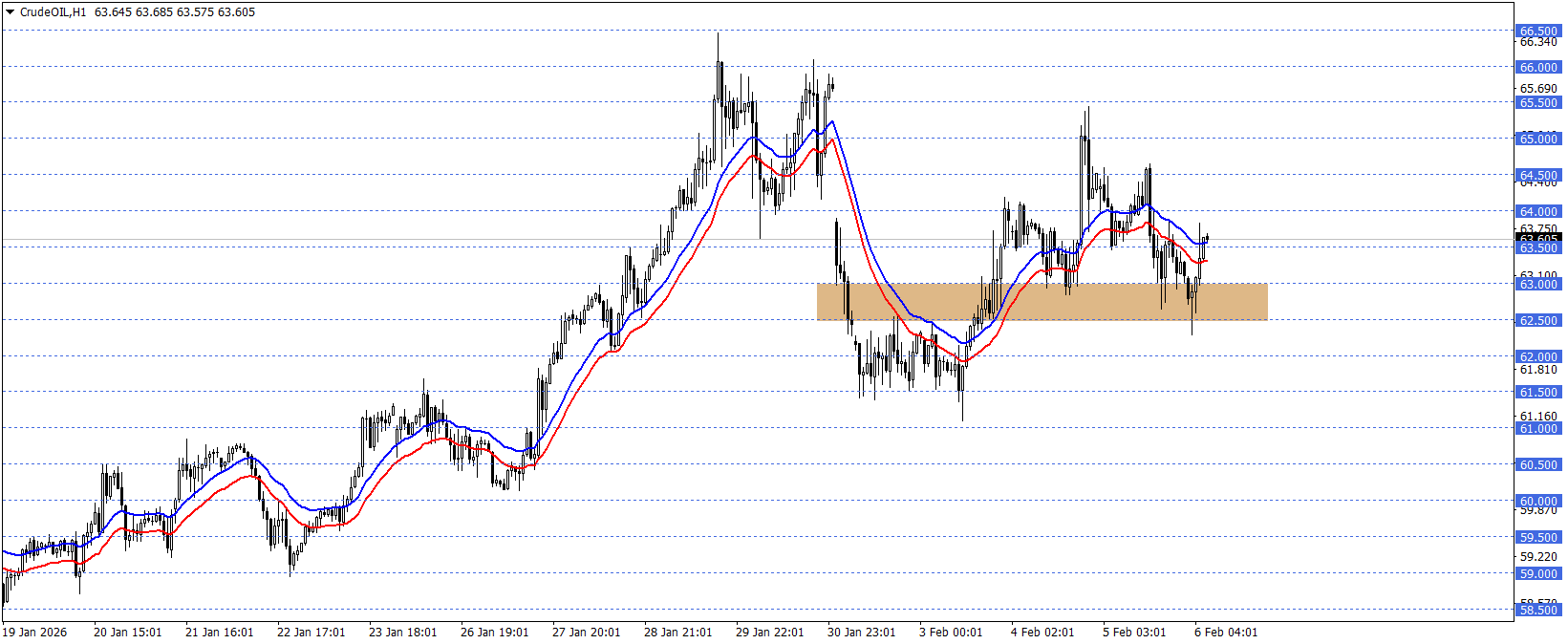Click the small triangle before CrudeOIL,H1 title

[x=11, y=12]
